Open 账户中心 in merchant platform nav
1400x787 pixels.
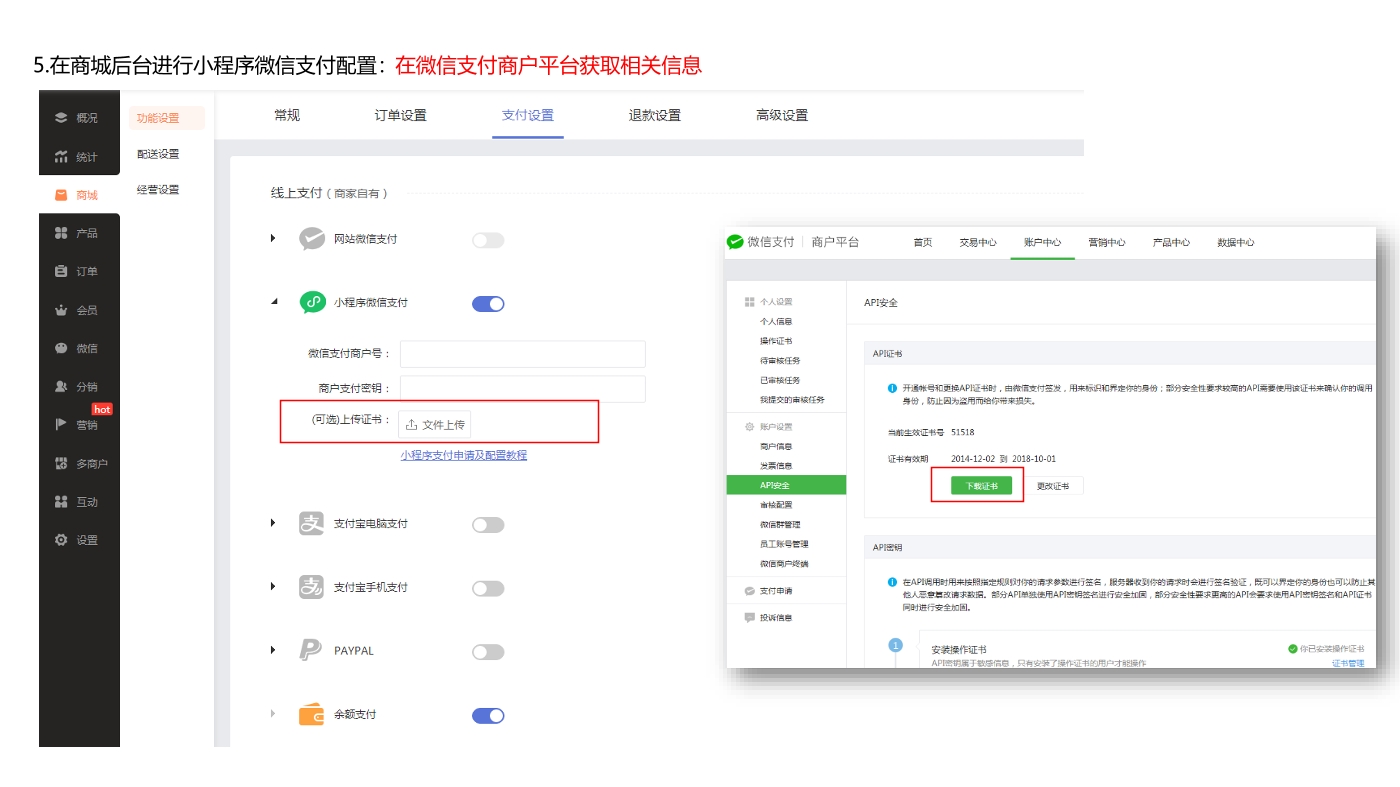[1042, 243]
